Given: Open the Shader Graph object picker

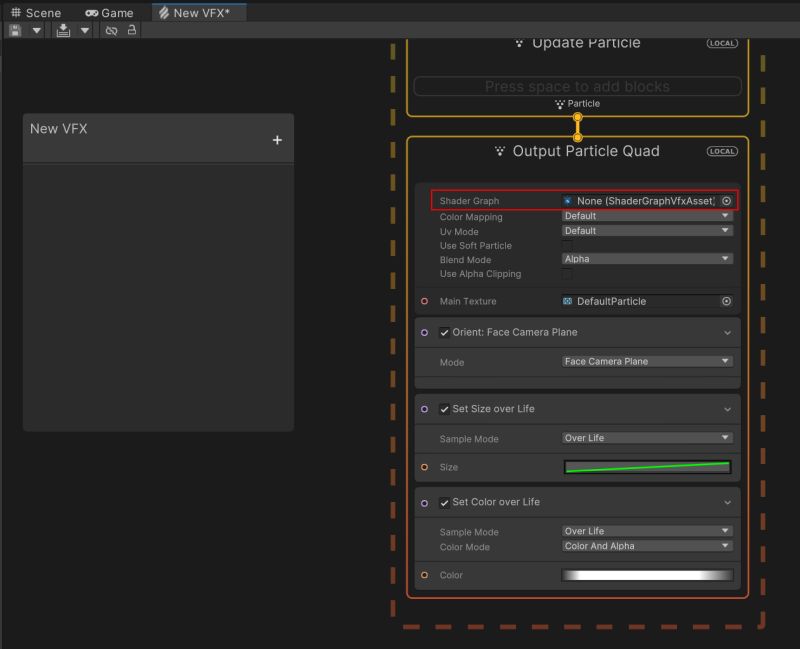Looking at the screenshot, I should click(x=727, y=201).
